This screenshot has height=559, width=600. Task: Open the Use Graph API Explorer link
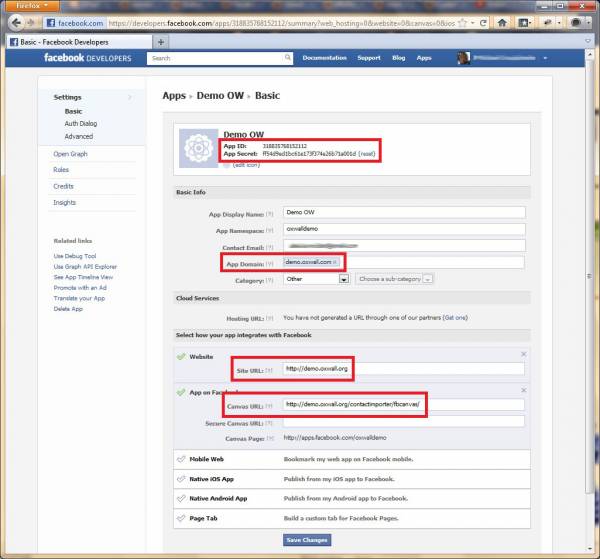85,267
